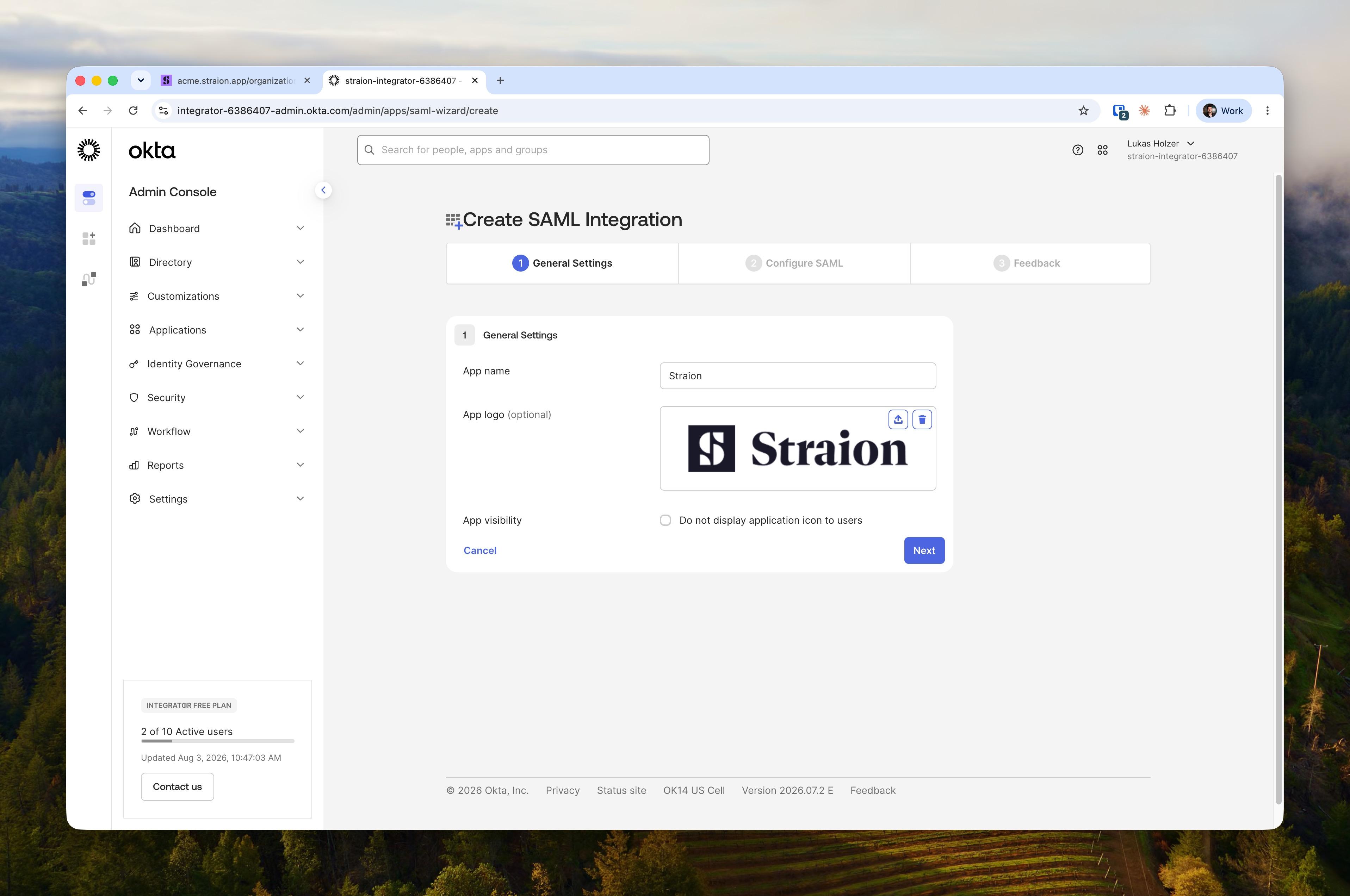Open the blue extension icon with badge 2
This screenshot has width=1350, height=896.
(1120, 111)
